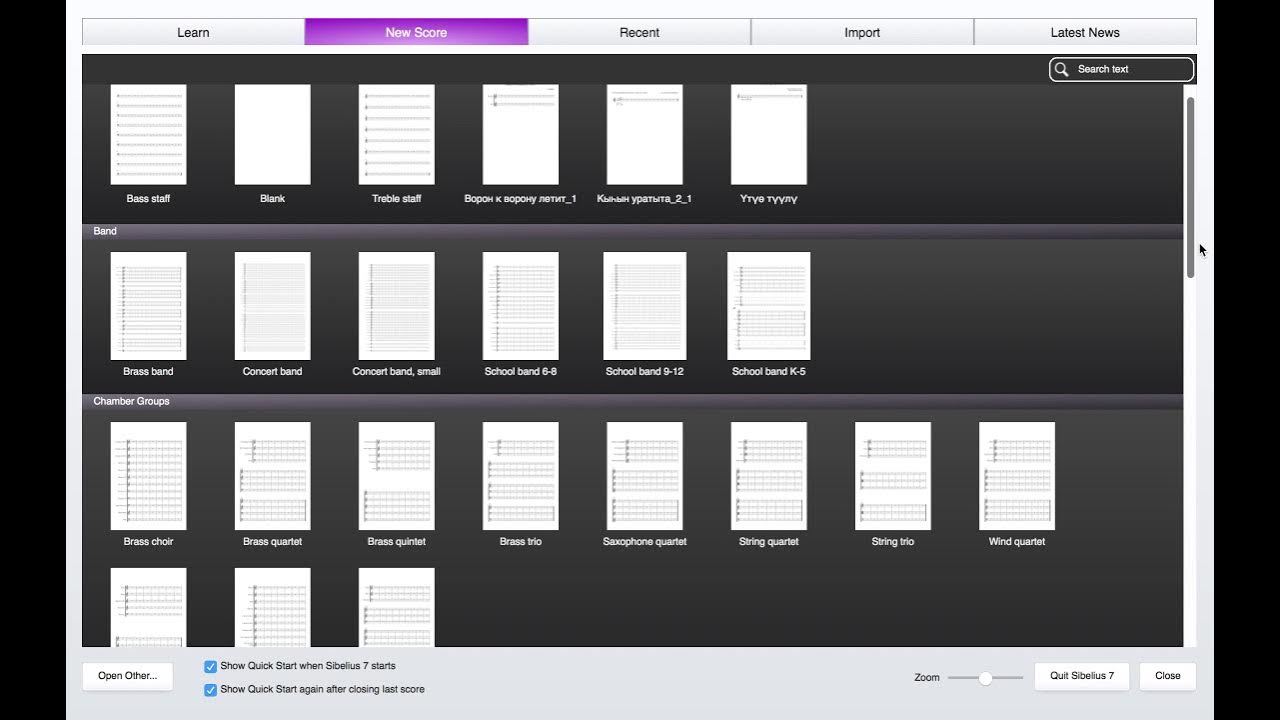Collapse the Band category header
Image resolution: width=1280 pixels, height=720 pixels.
[632, 231]
